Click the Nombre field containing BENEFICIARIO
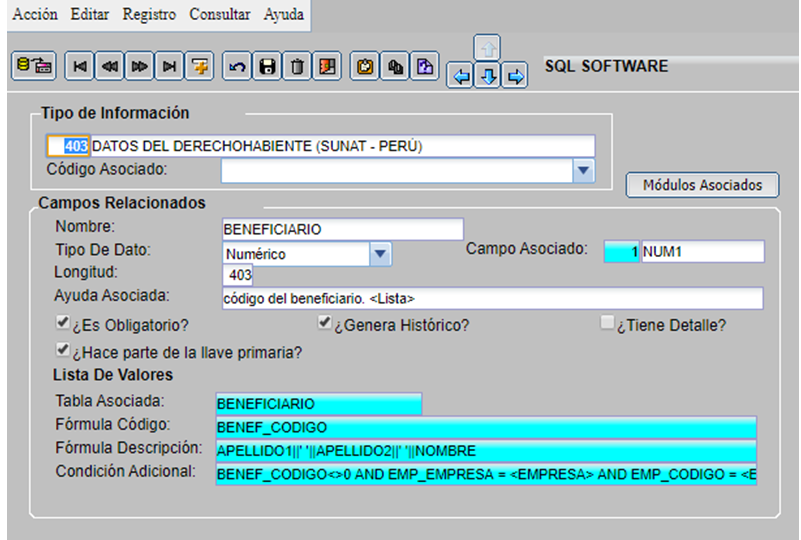 (x=342, y=229)
